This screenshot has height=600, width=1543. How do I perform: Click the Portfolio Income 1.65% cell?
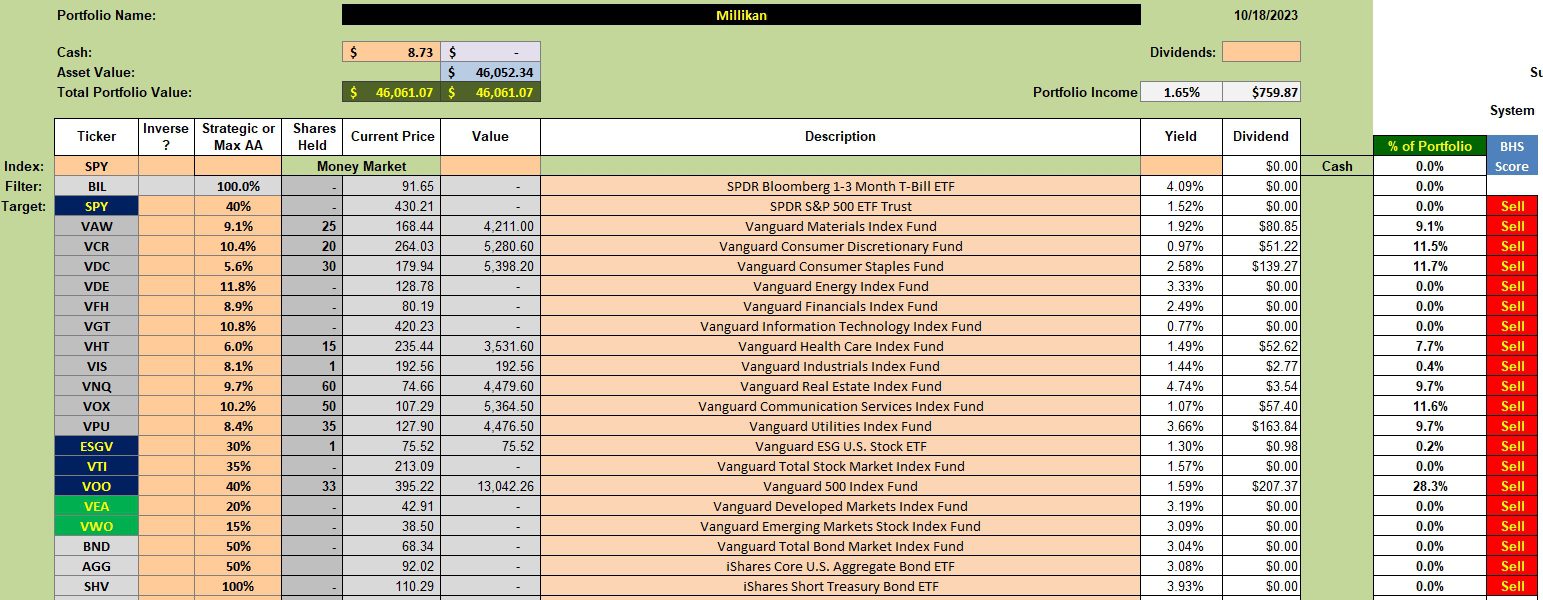pos(1181,92)
